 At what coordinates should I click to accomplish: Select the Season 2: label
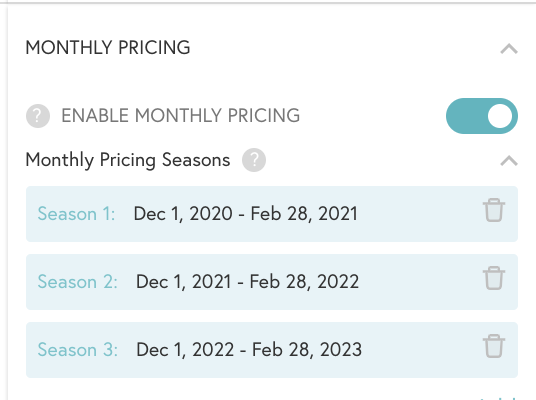pyautogui.click(x=77, y=282)
